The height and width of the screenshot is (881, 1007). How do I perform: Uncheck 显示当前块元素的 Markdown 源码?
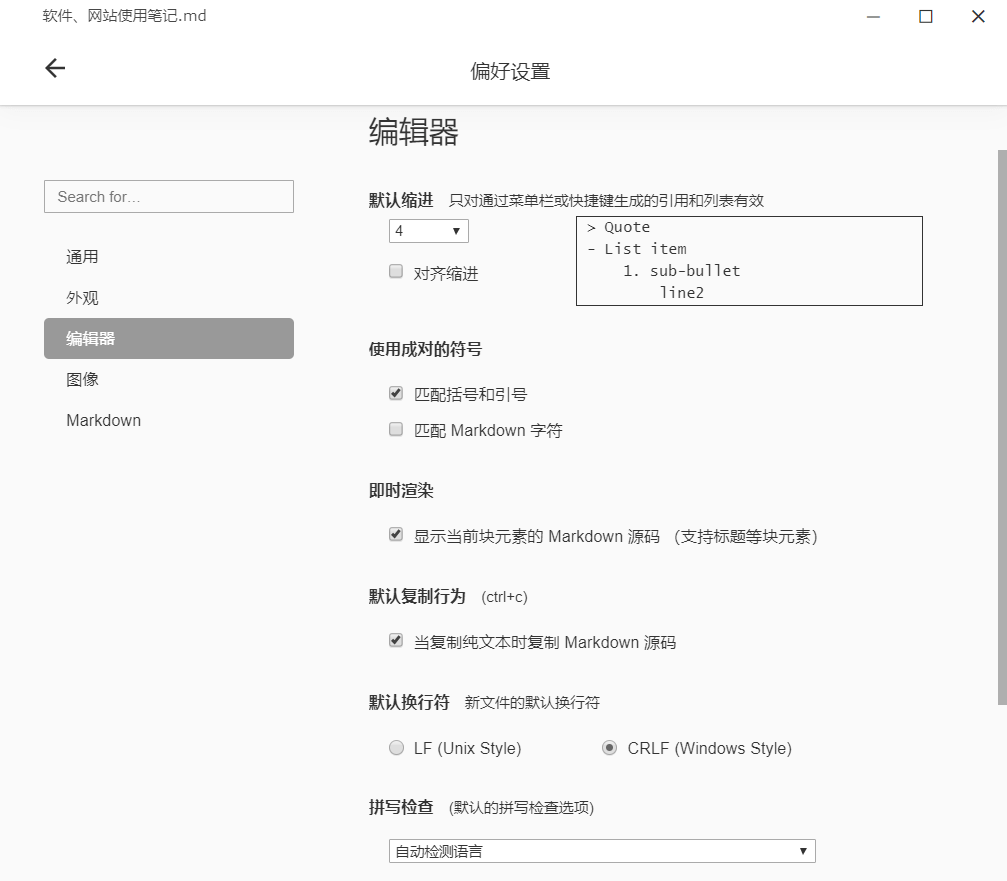(x=395, y=535)
